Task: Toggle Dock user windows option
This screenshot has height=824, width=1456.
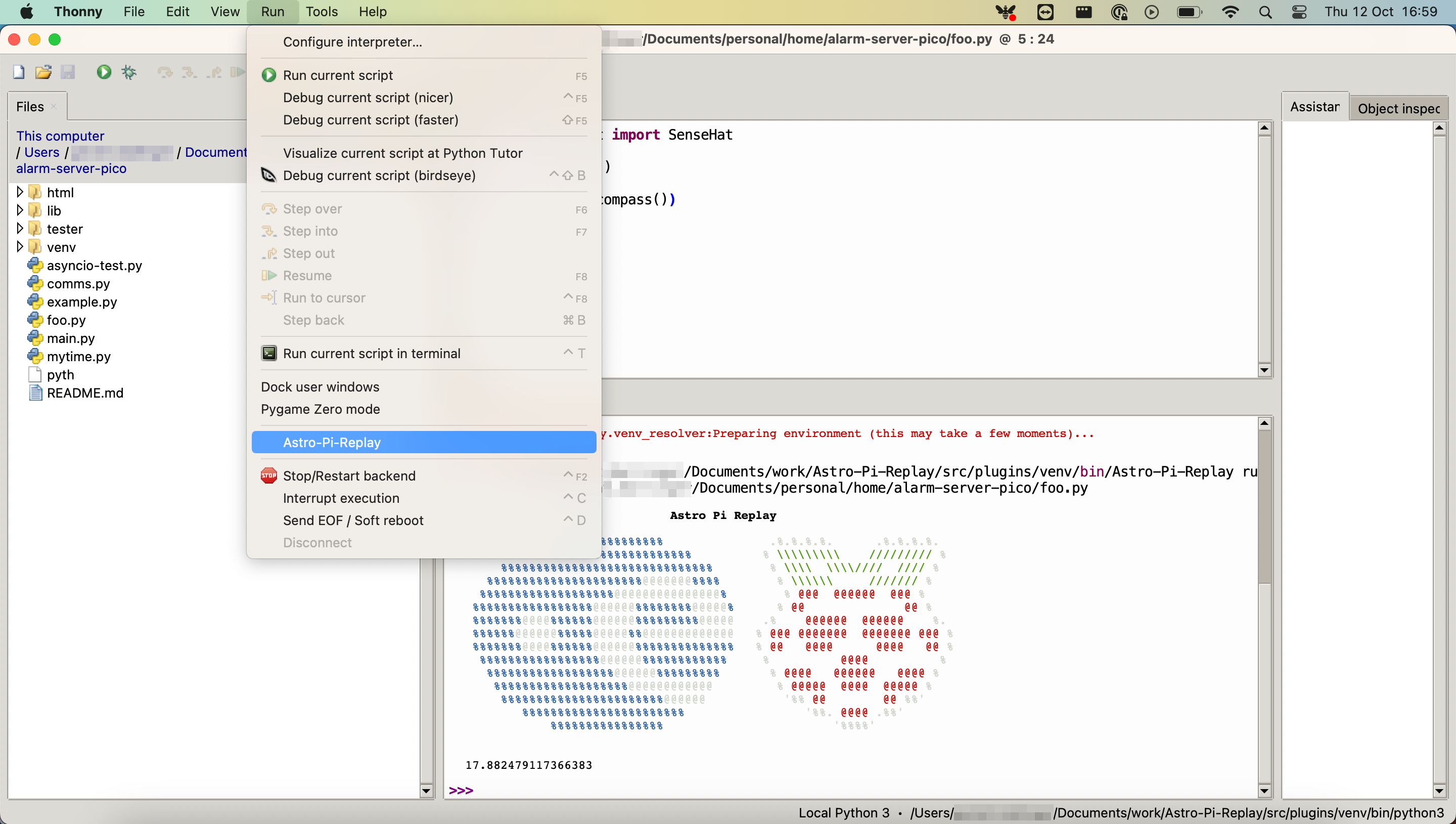Action: pos(320,386)
